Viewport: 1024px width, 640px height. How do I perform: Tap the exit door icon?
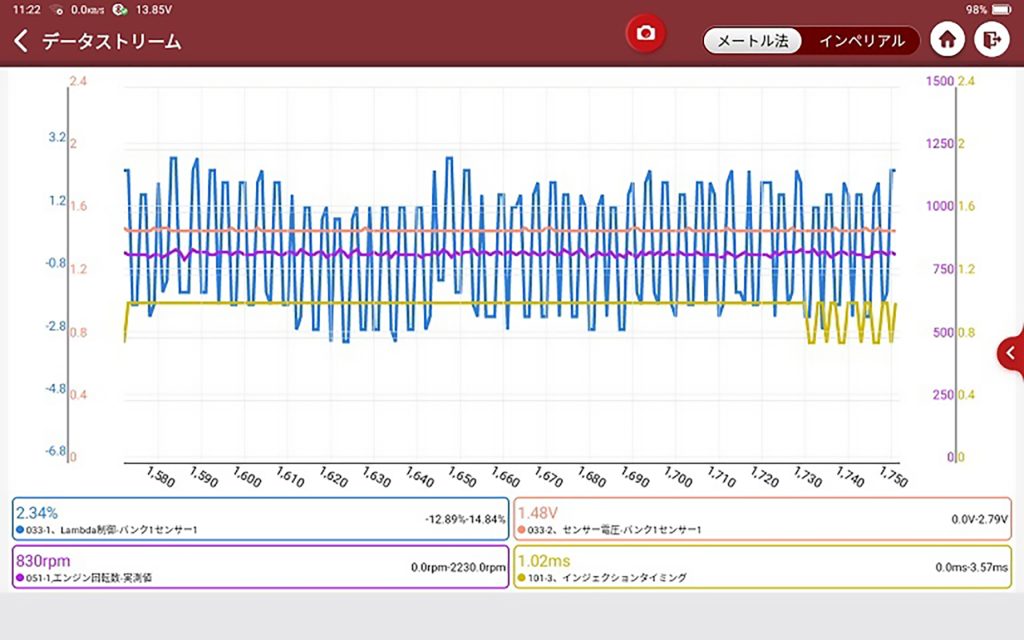(x=991, y=40)
